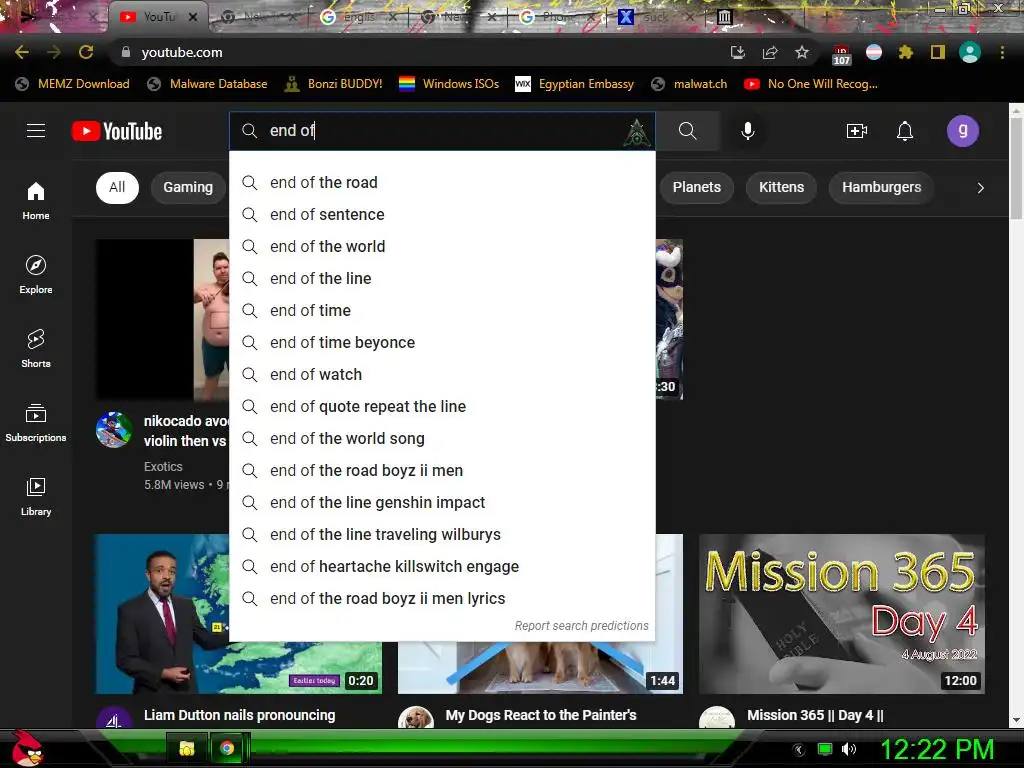Open the notifications bell
Viewport: 1024px width, 768px height.
tap(904, 131)
